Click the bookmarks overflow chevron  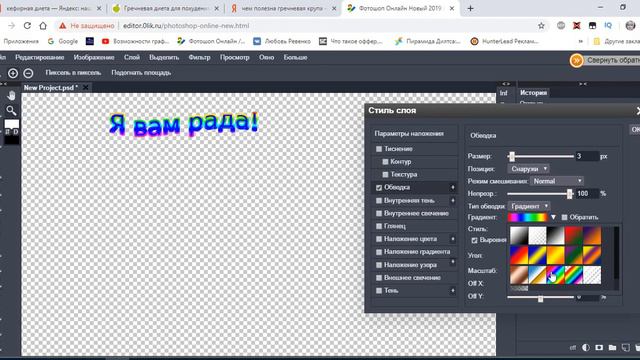coord(580,41)
